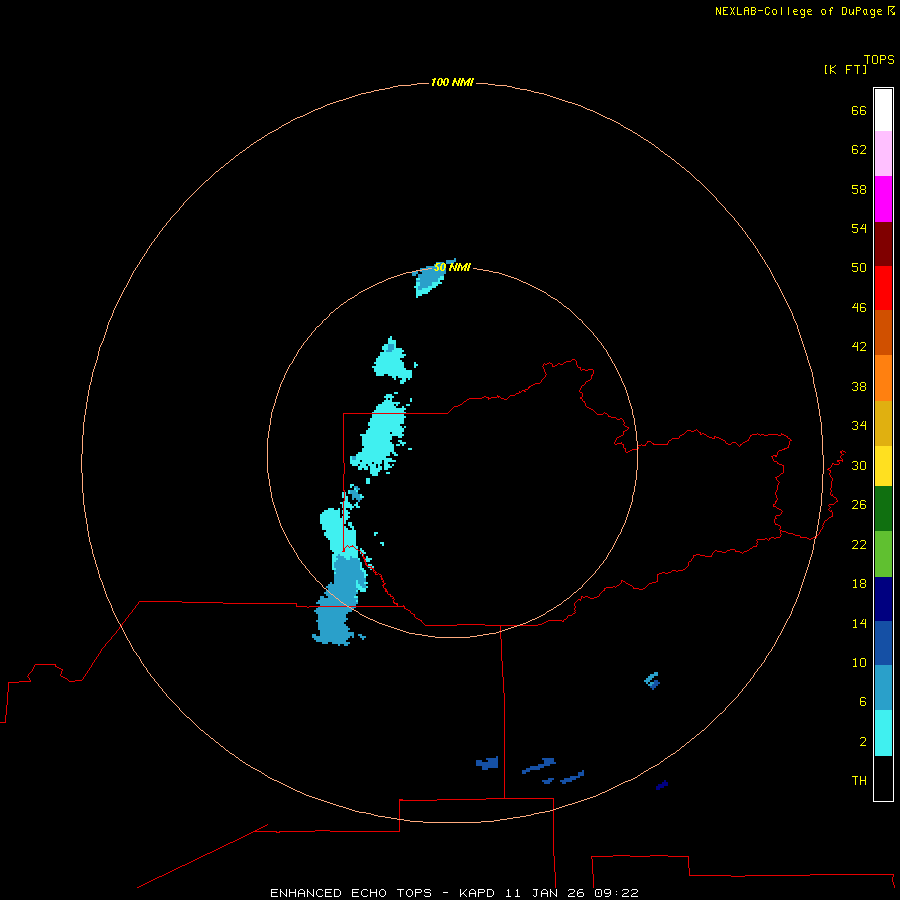Click the TOPS legend title
The height and width of the screenshot is (900, 900).
pyautogui.click(x=879, y=60)
